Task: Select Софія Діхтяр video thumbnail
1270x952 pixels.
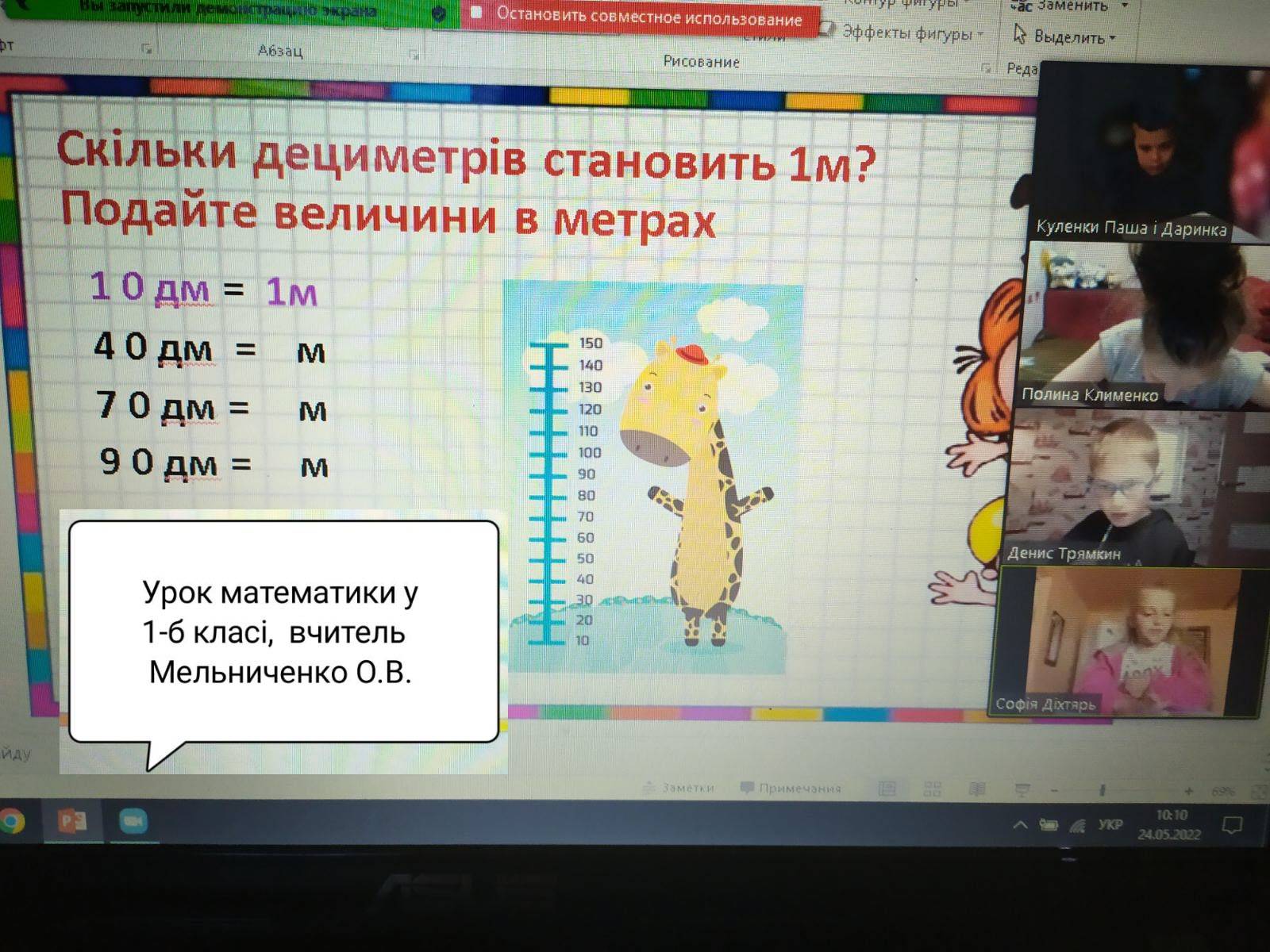Action: pos(1127,641)
